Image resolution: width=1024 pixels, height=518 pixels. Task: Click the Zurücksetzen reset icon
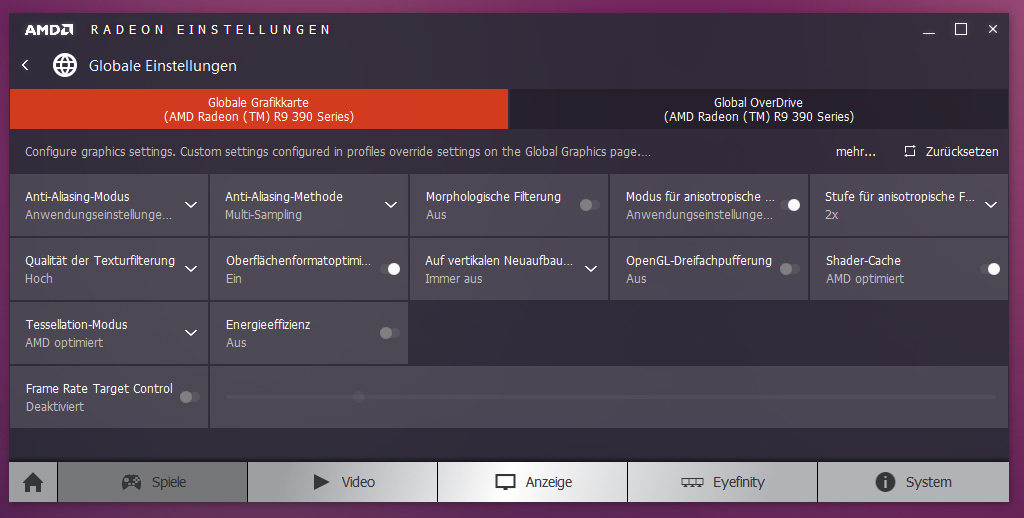coord(910,152)
